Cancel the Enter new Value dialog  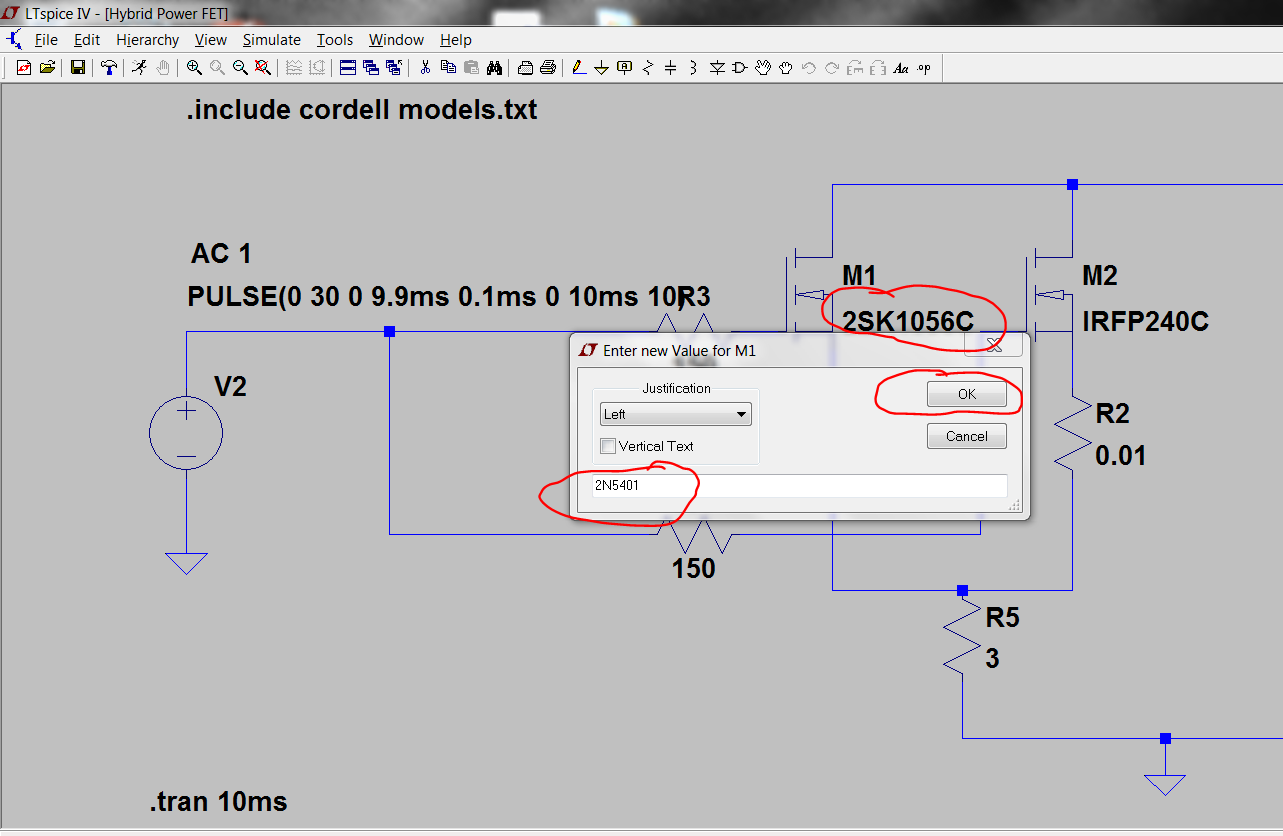click(x=966, y=436)
